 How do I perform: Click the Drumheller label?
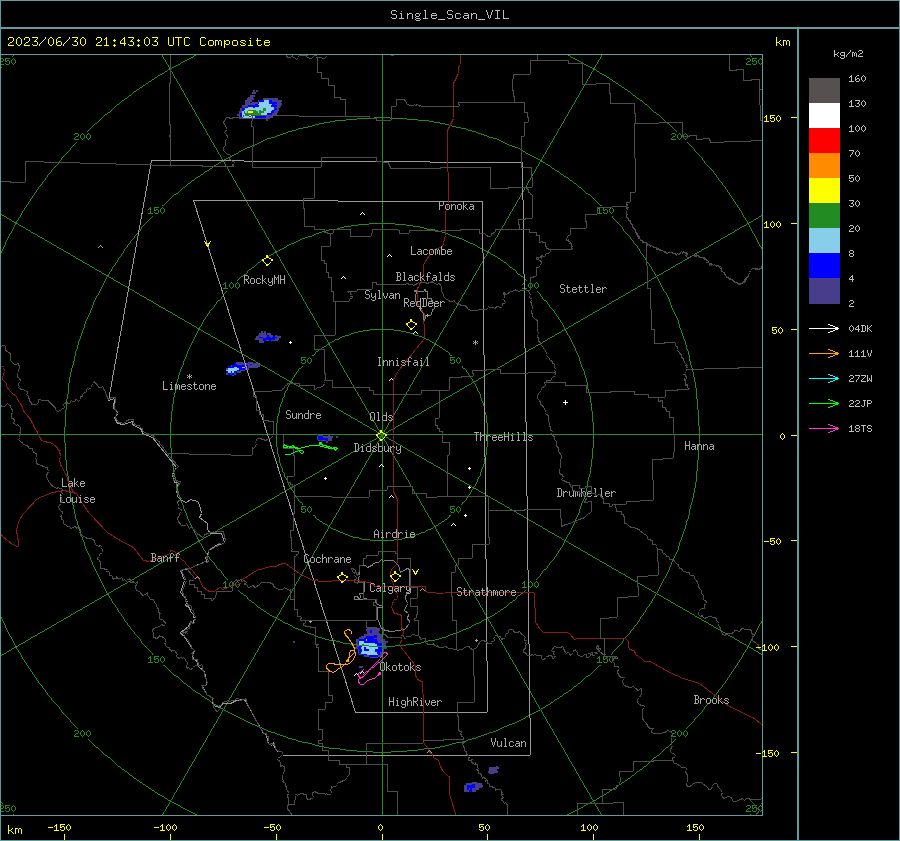[586, 493]
